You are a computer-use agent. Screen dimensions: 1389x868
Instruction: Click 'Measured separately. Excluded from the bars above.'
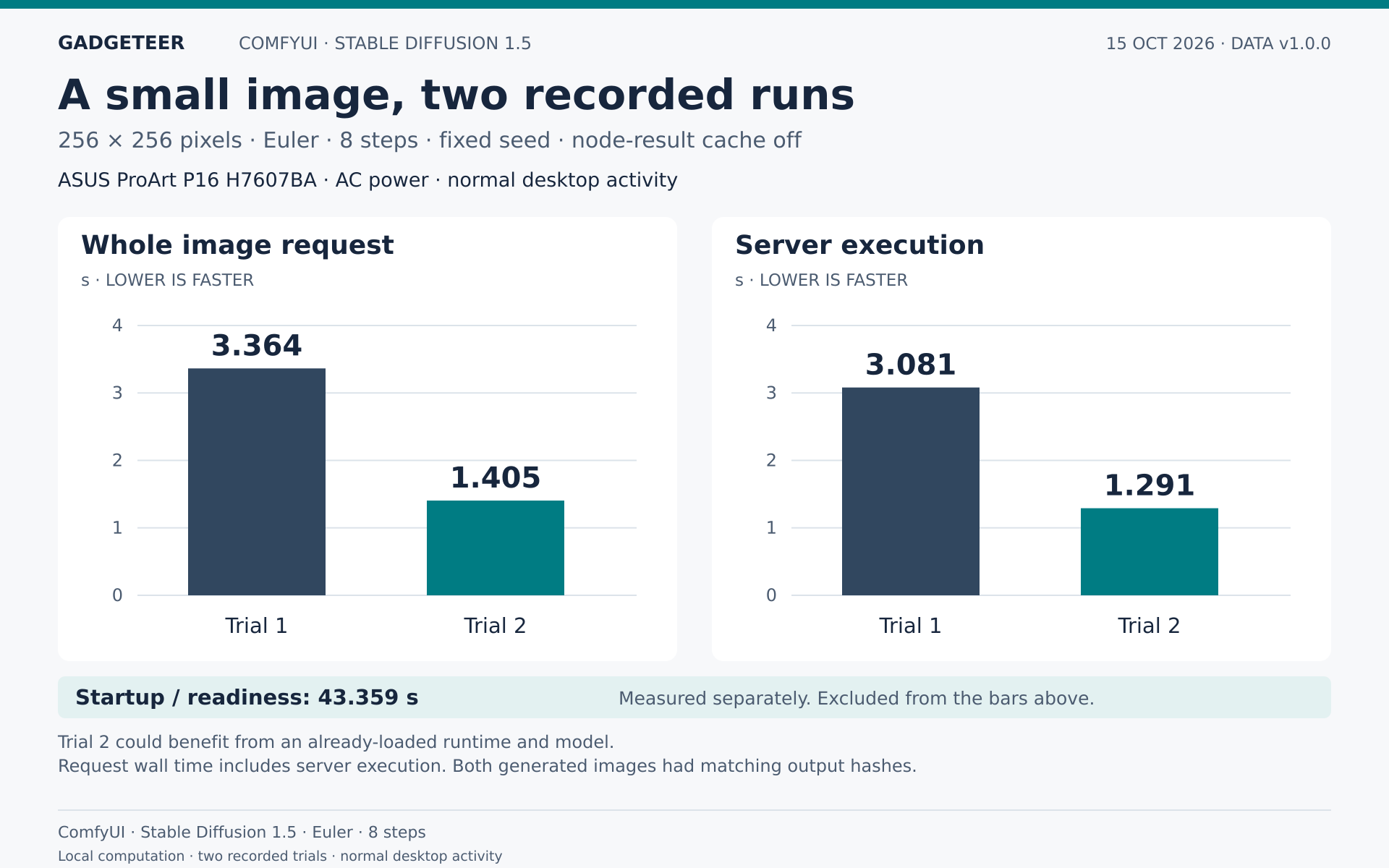click(x=857, y=699)
